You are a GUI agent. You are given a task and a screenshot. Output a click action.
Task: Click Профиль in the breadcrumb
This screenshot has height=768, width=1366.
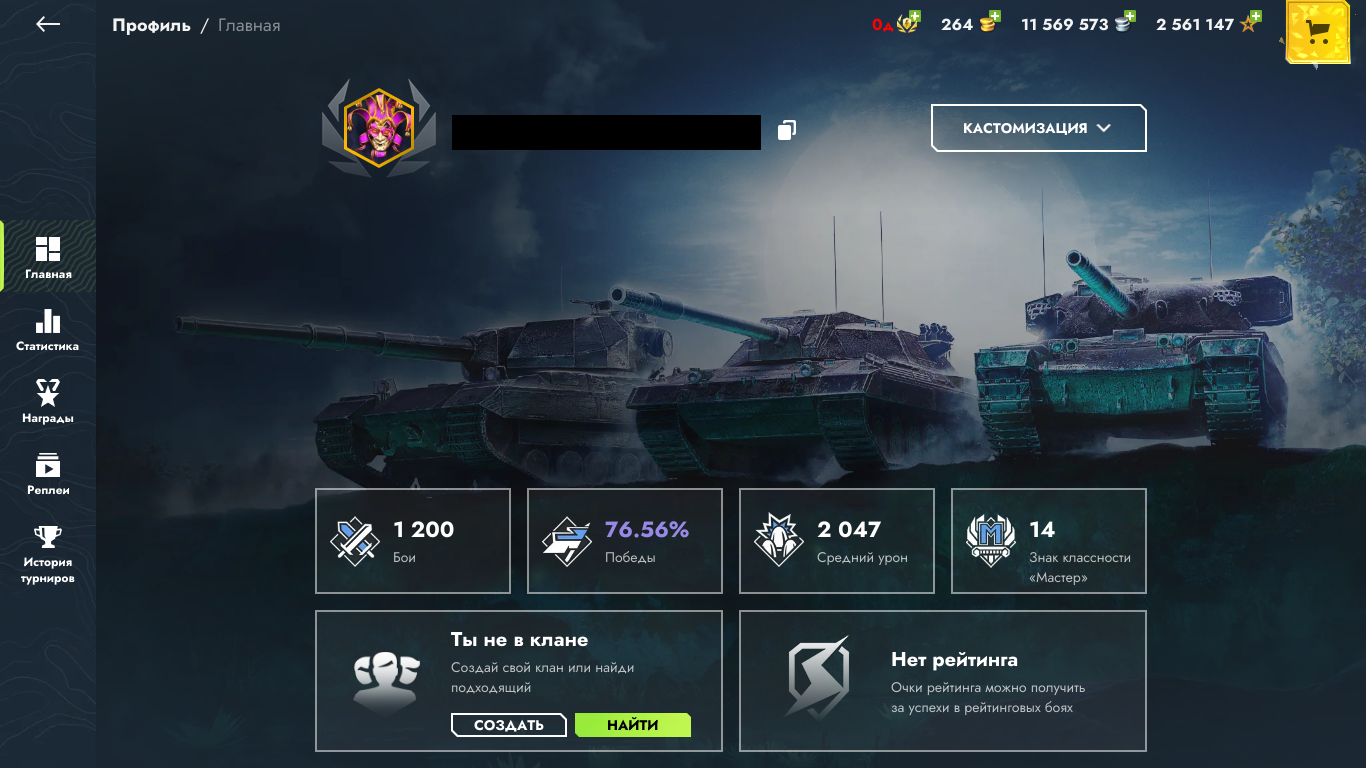(151, 25)
